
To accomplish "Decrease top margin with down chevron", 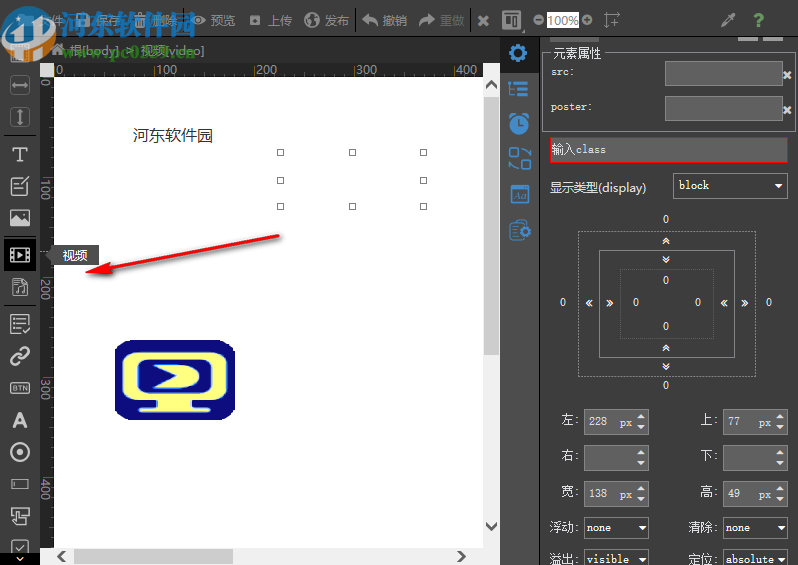I will pos(666,260).
